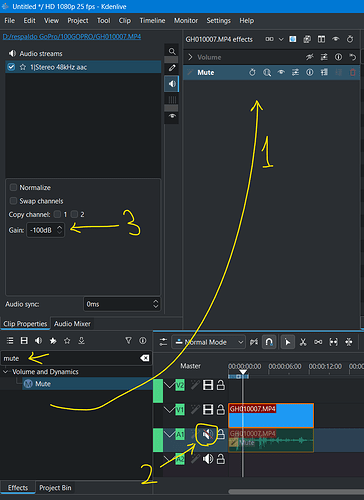Open the File menu

[9, 21]
